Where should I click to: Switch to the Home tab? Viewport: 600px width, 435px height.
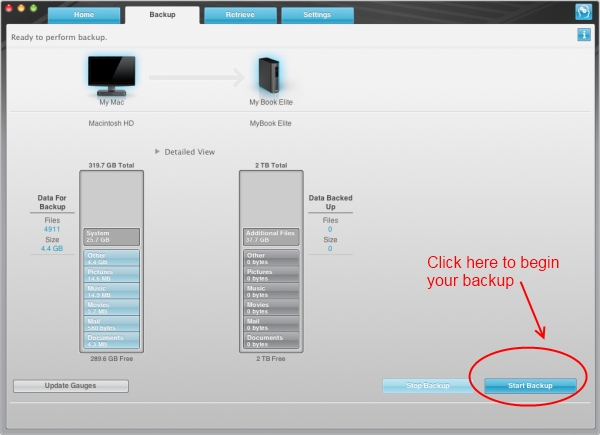pos(84,15)
